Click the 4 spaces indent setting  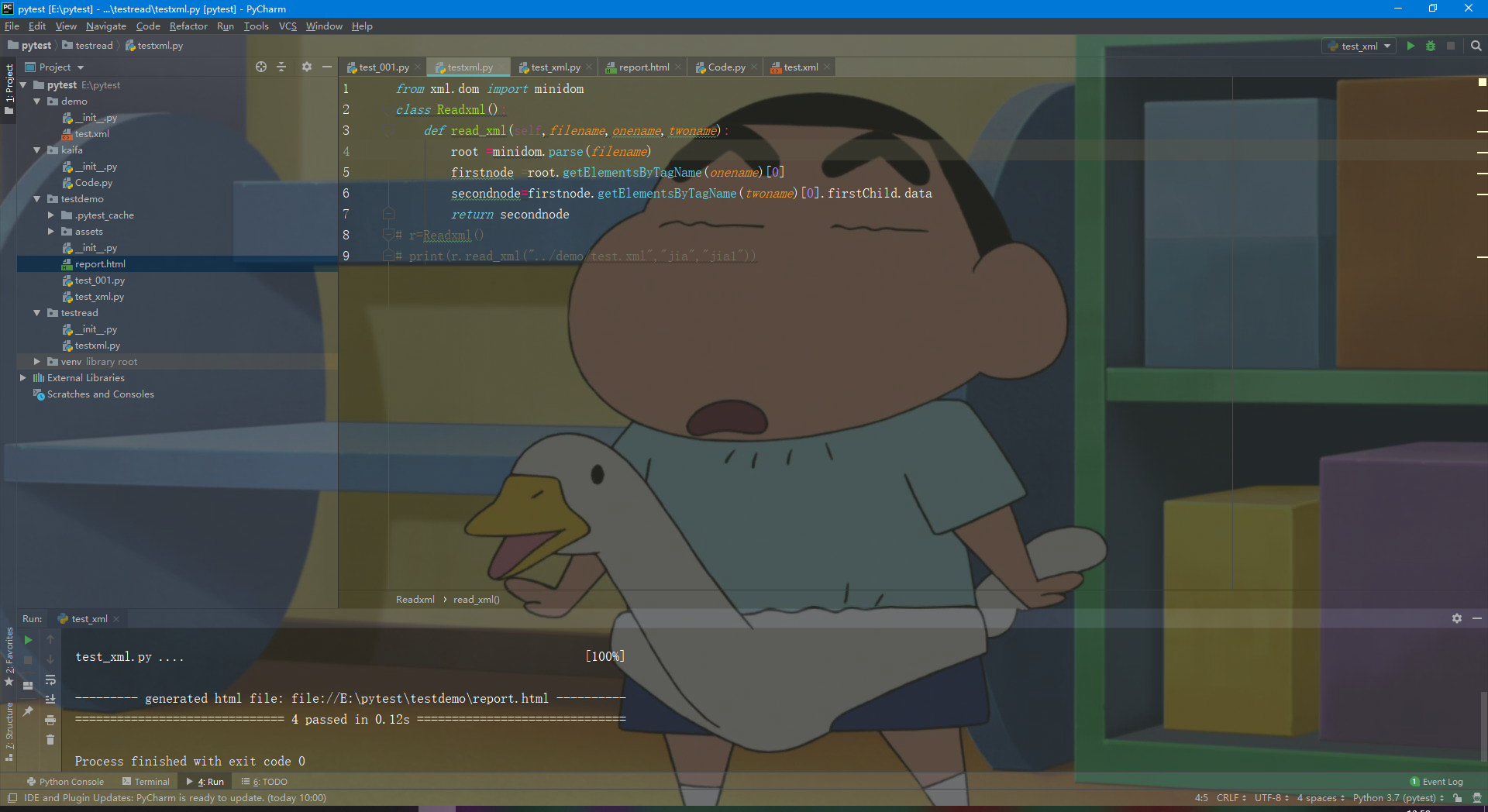(x=1321, y=797)
